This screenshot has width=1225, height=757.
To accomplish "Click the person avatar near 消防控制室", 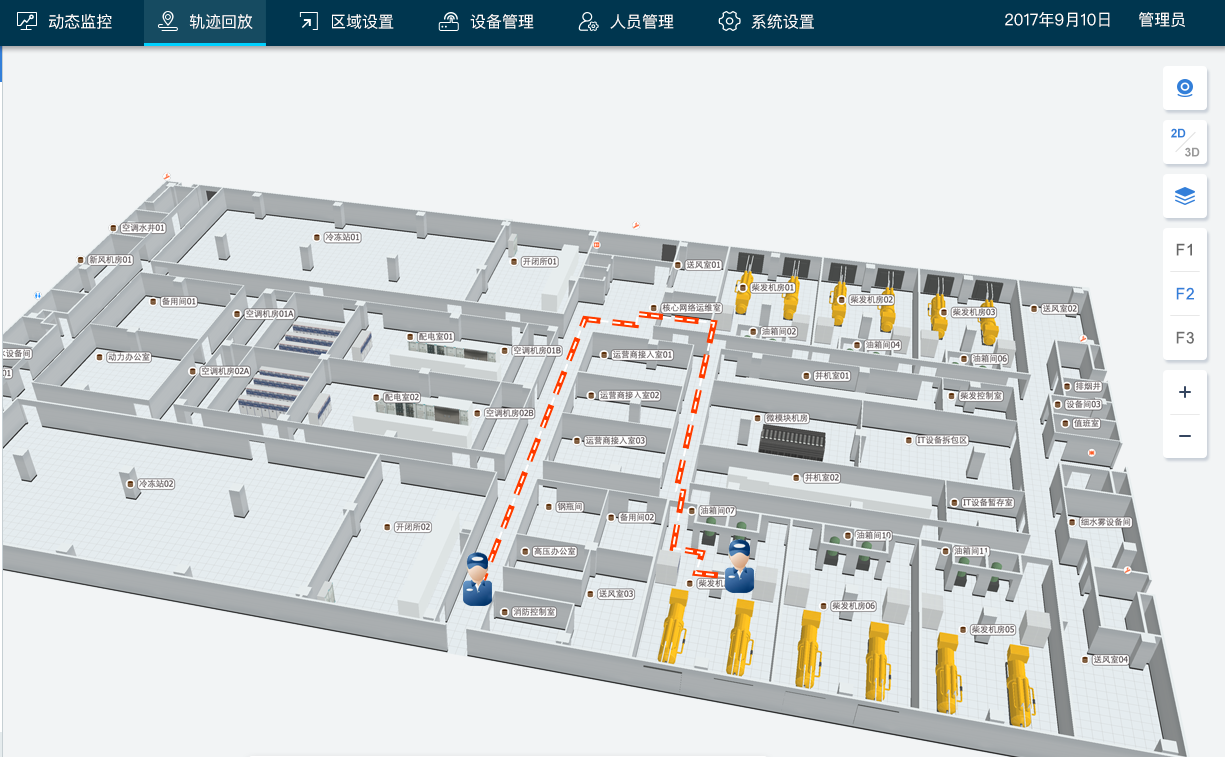I will [477, 579].
